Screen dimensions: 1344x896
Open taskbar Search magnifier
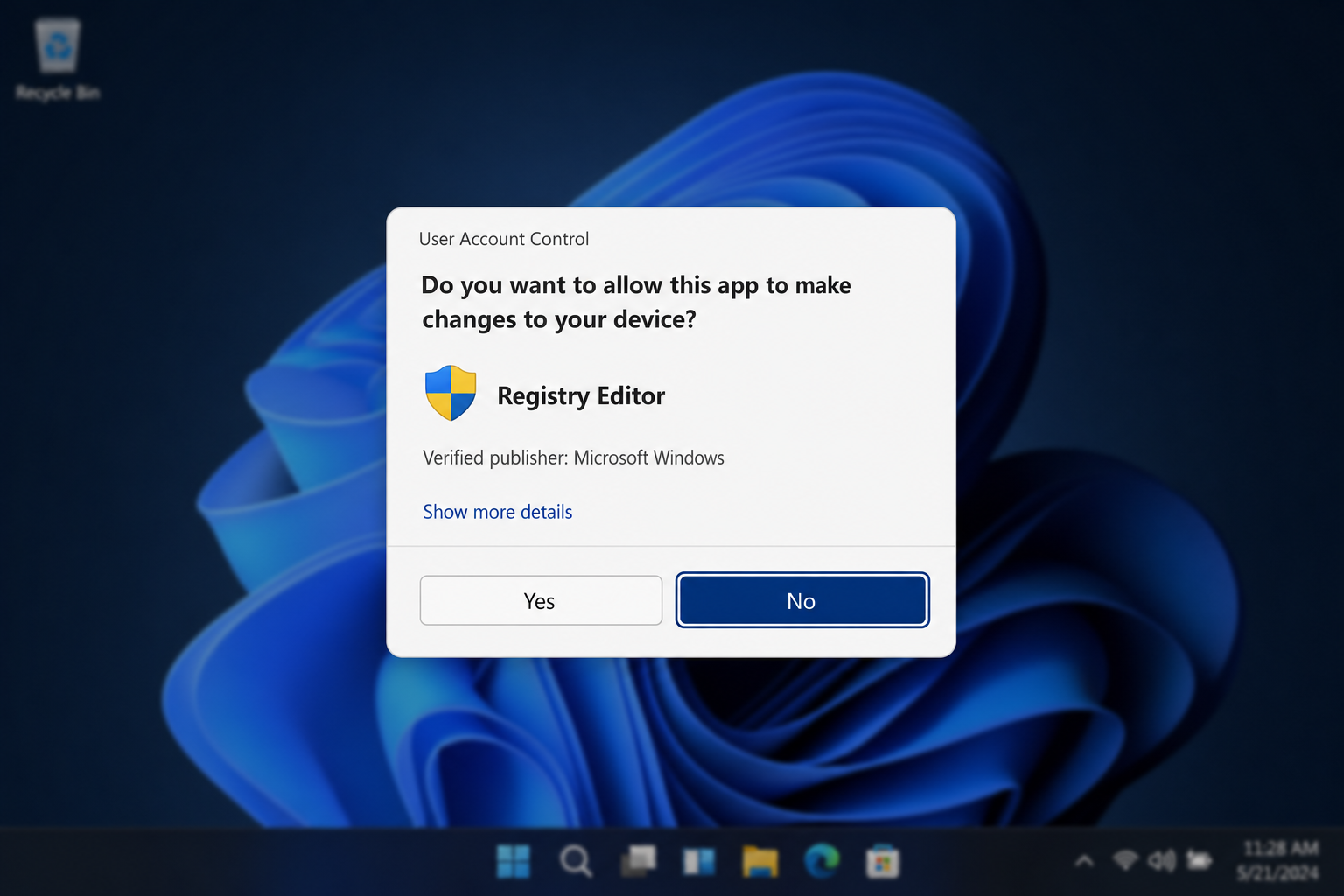(576, 862)
